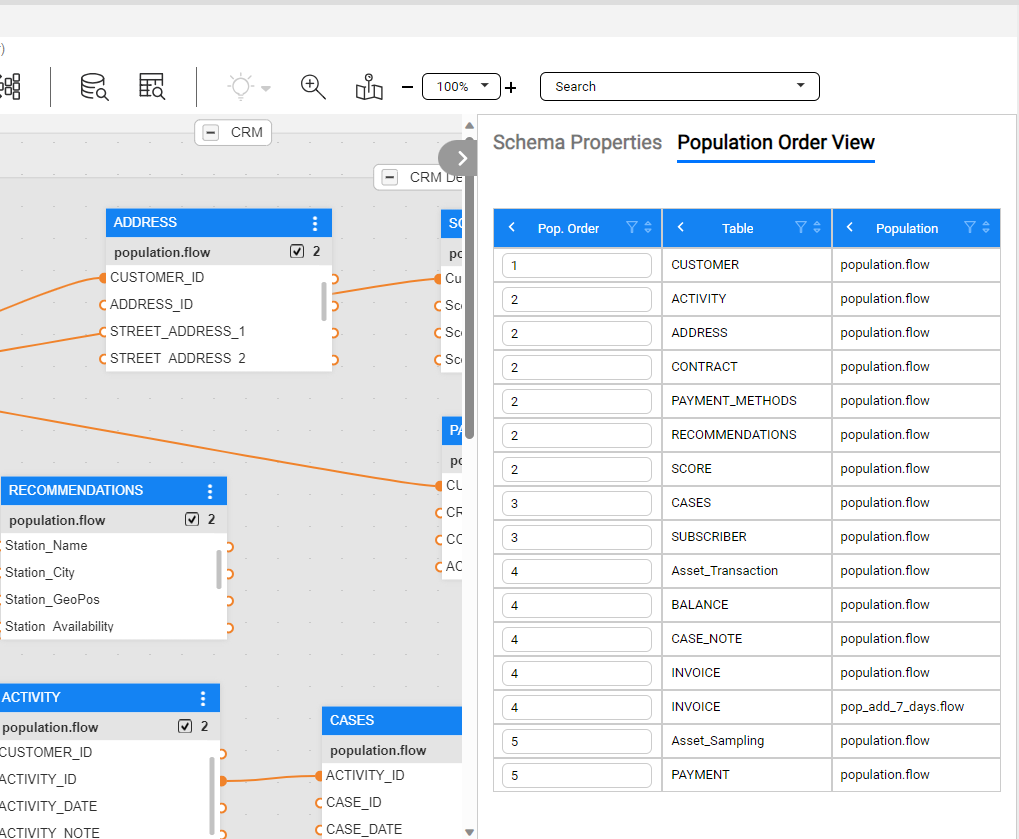Toggle ADDRESS population.flow checkbox
The image size is (1019, 839).
tap(297, 252)
